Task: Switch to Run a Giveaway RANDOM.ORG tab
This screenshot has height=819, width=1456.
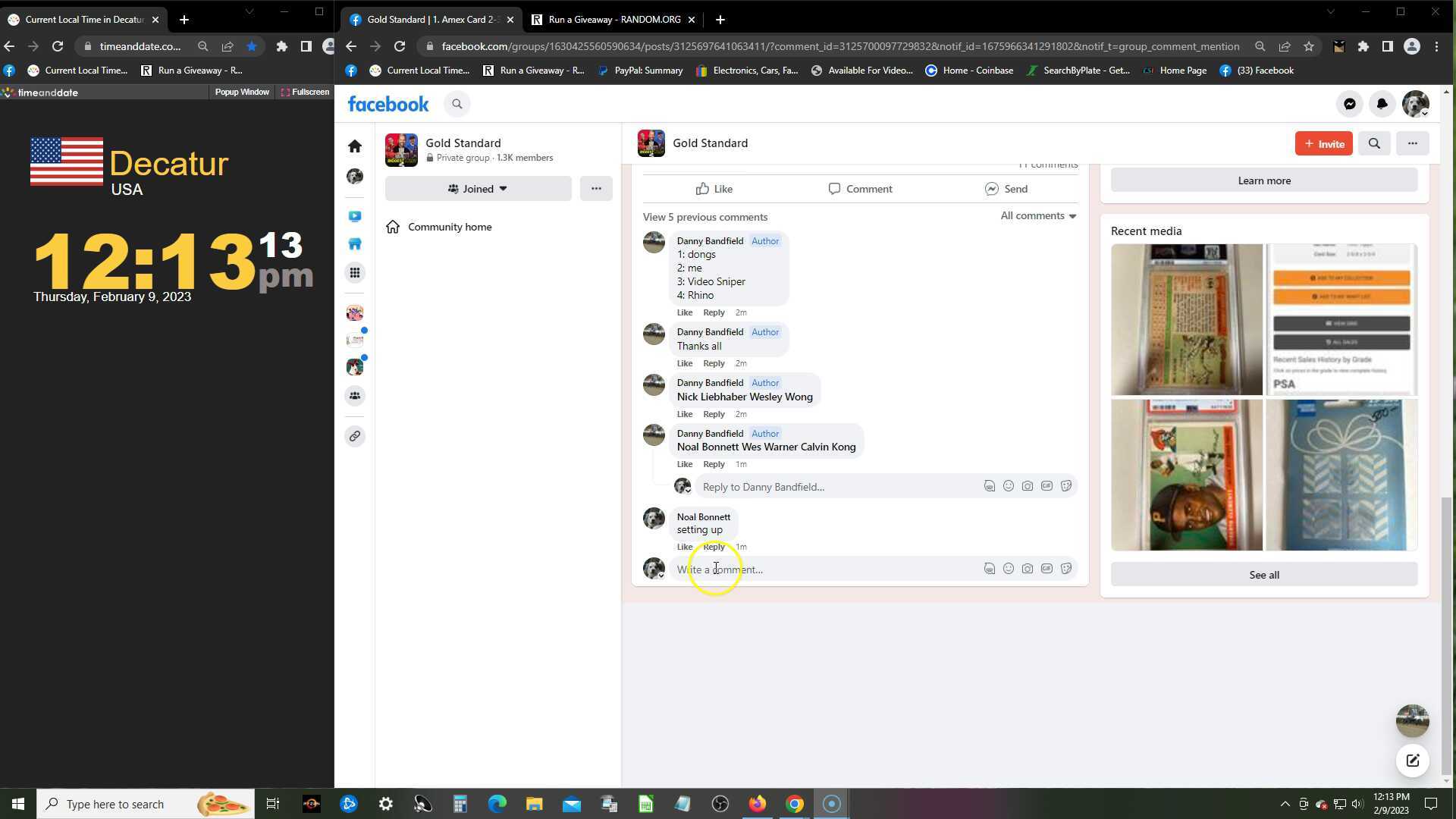Action: click(614, 20)
